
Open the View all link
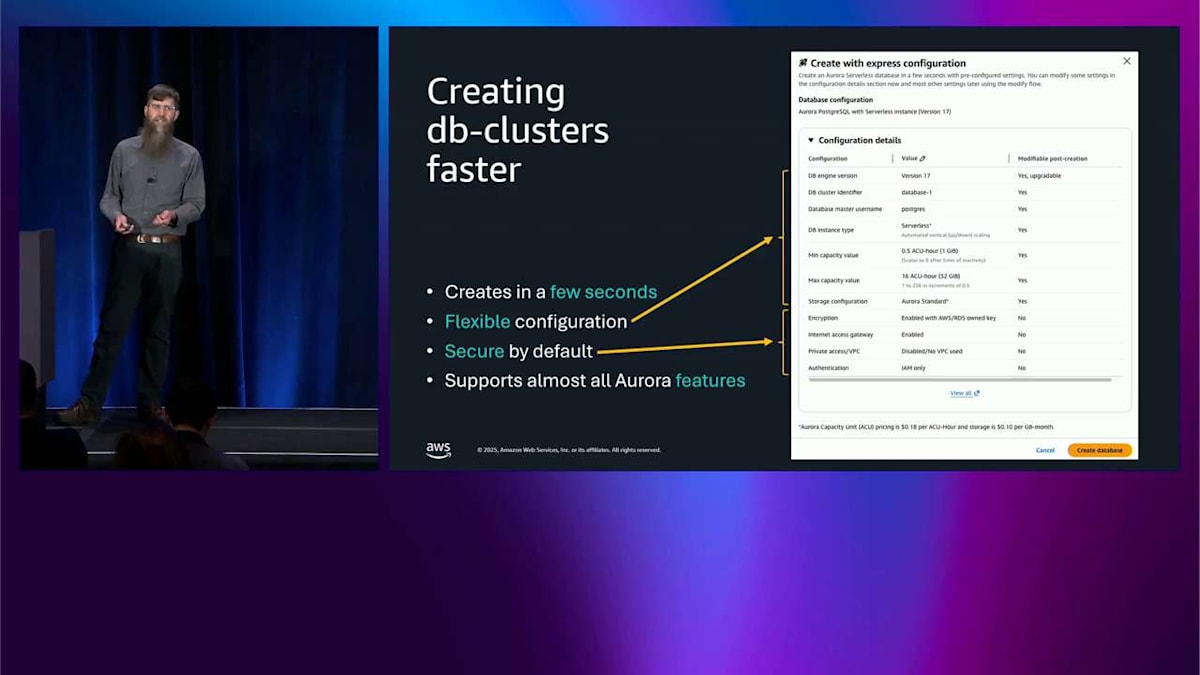(961, 393)
